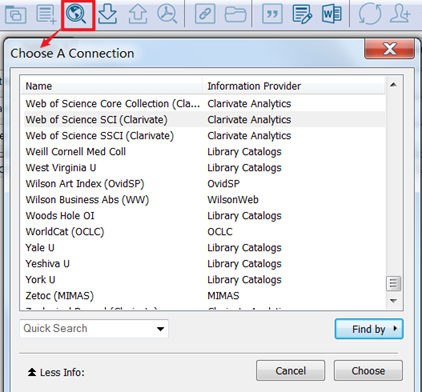Click the open file folder icon
Image resolution: width=422 pixels, height=392 pixels.
tap(235, 14)
